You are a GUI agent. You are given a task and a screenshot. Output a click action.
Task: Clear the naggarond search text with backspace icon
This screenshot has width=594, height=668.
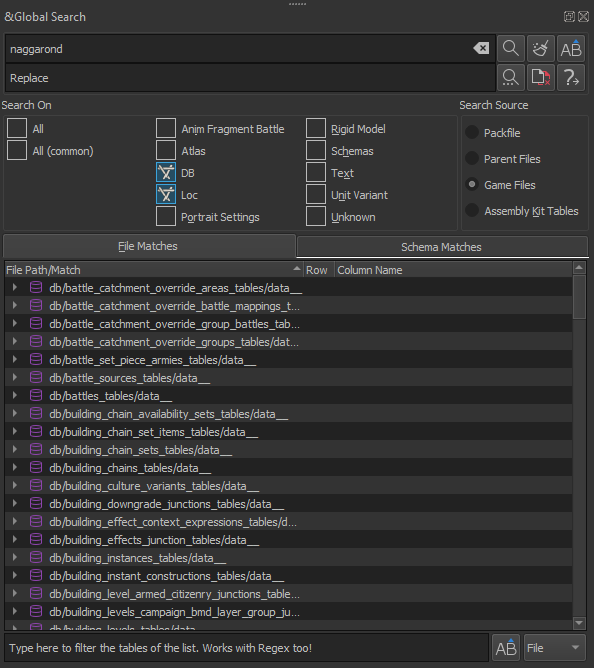click(x=481, y=49)
